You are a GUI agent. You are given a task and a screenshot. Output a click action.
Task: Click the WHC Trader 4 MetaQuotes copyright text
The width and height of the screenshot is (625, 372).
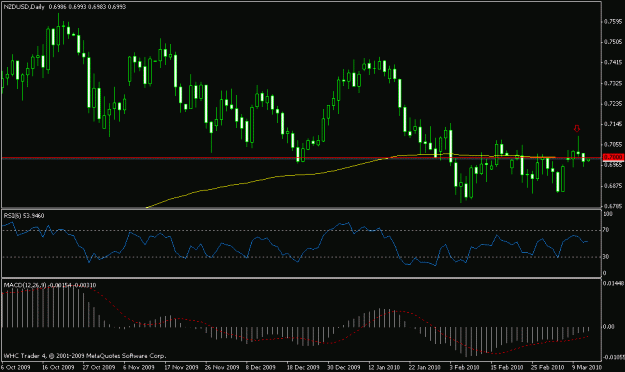(x=85, y=356)
